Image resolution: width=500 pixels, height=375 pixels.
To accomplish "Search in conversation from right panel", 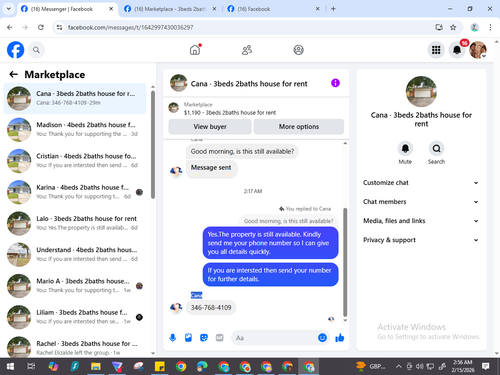I will point(436,148).
